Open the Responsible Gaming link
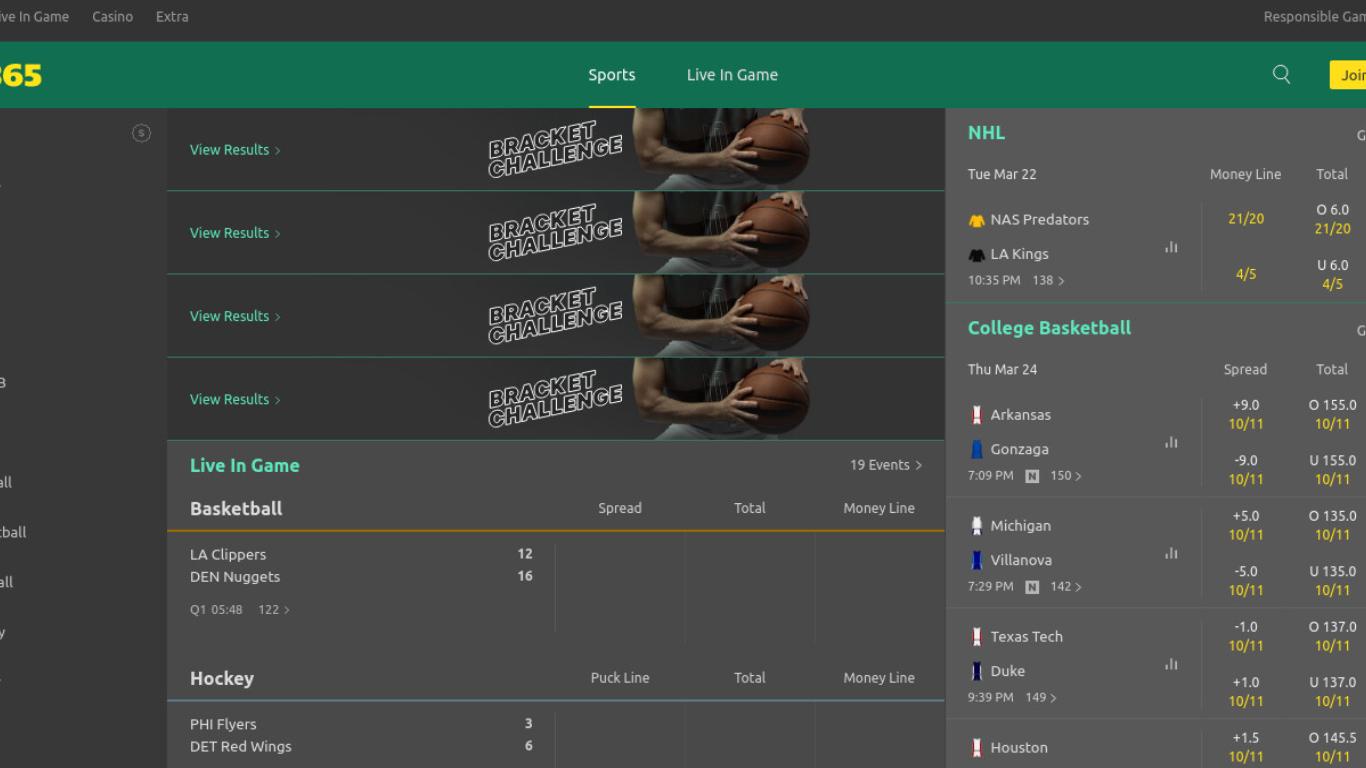The height and width of the screenshot is (768, 1366). (1314, 17)
